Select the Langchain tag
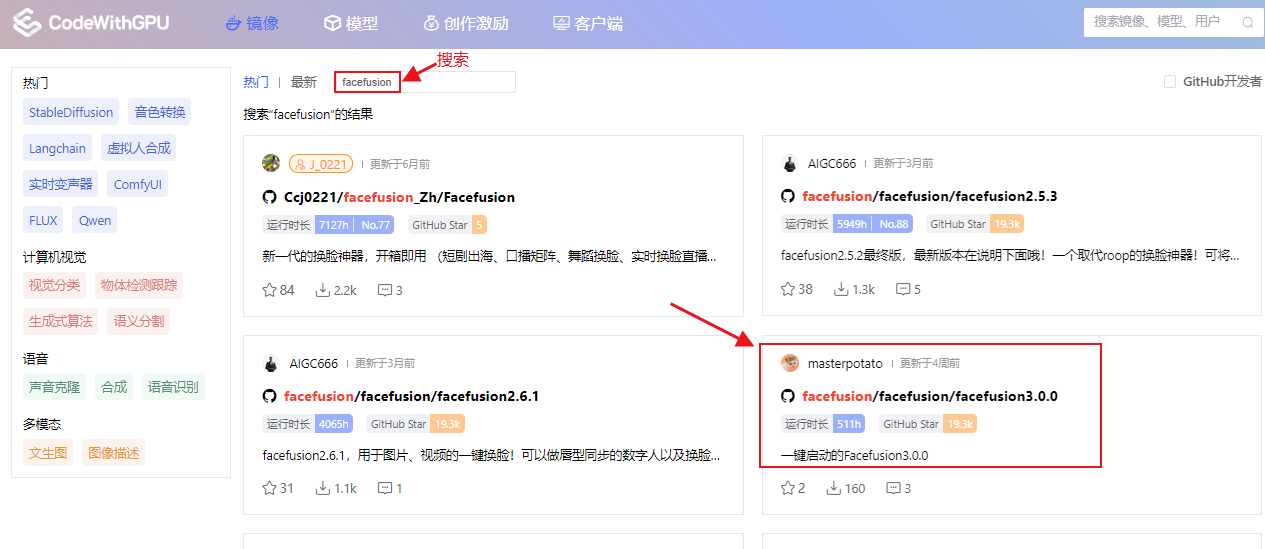This screenshot has width=1265, height=549. 57,148
